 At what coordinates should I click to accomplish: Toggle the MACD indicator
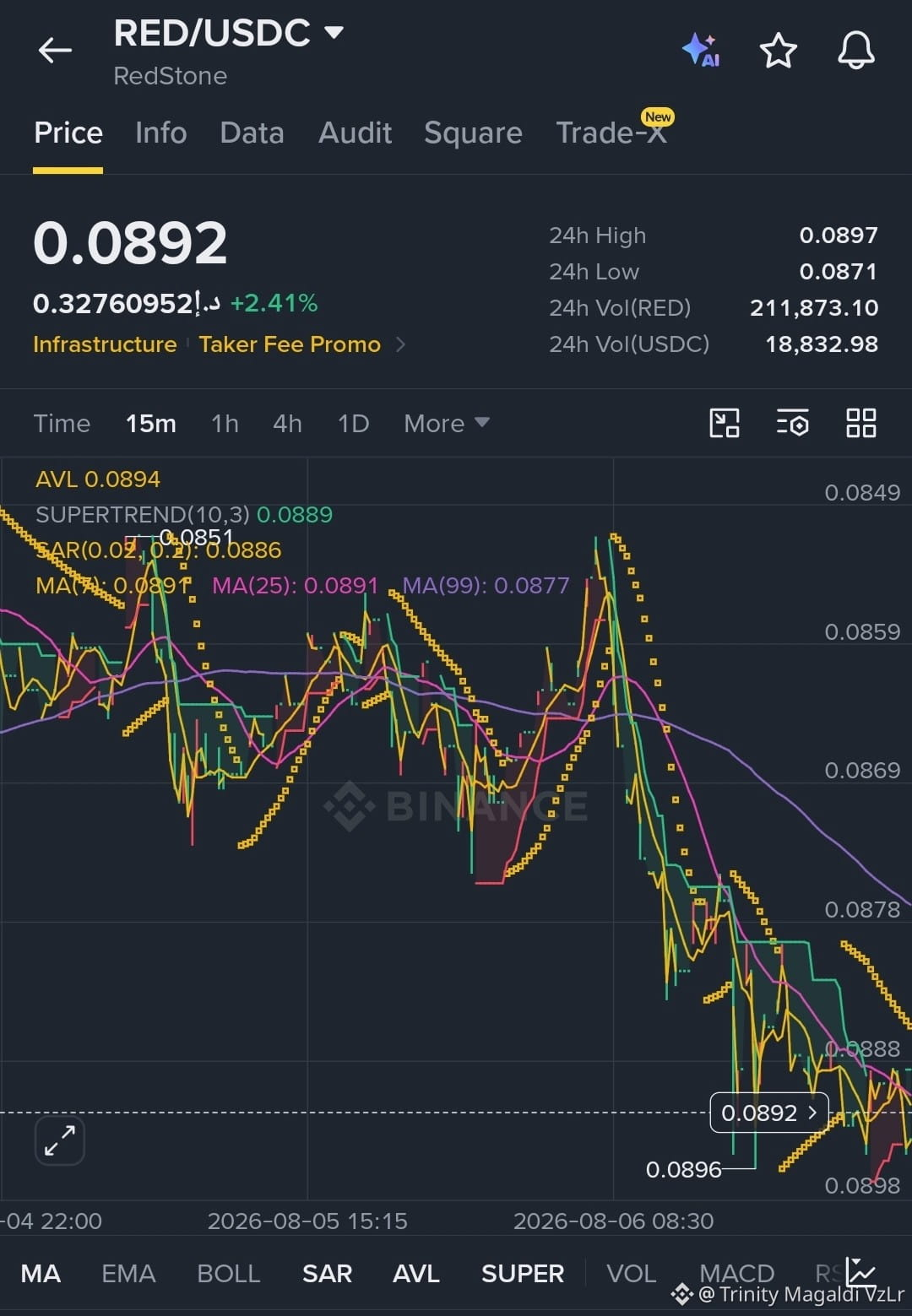click(737, 1273)
